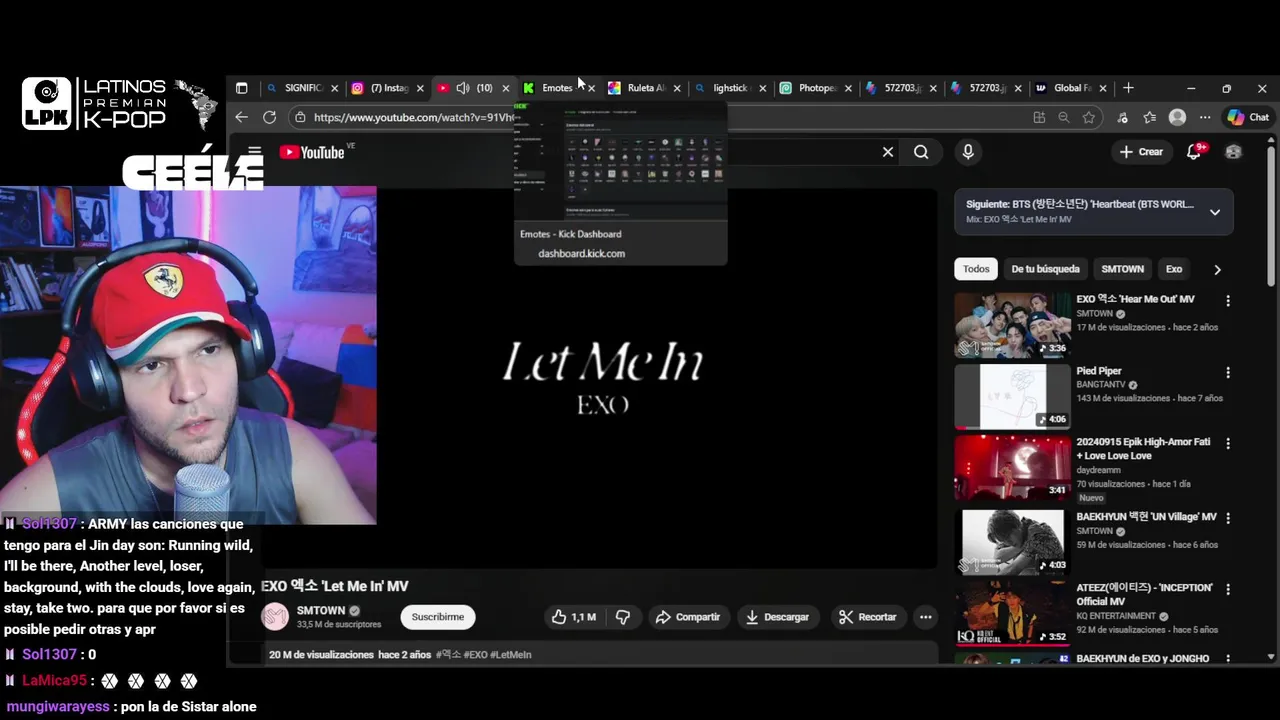Go to YouTube home via logo
Screen dimensions: 1280x720
tap(312, 152)
